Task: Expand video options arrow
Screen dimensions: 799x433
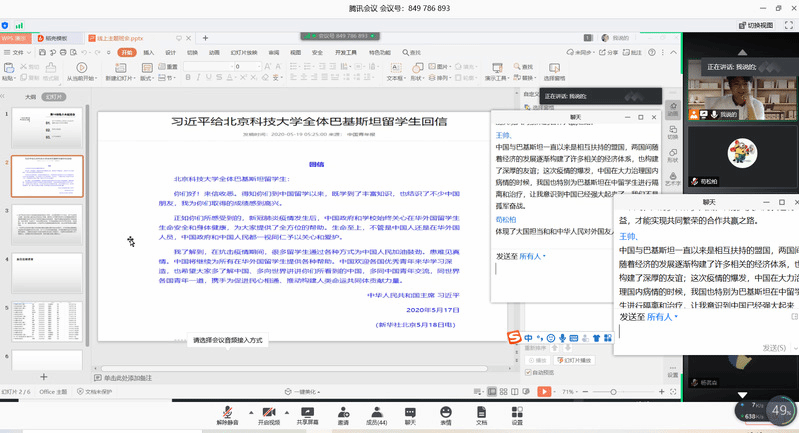Action: tap(286, 413)
